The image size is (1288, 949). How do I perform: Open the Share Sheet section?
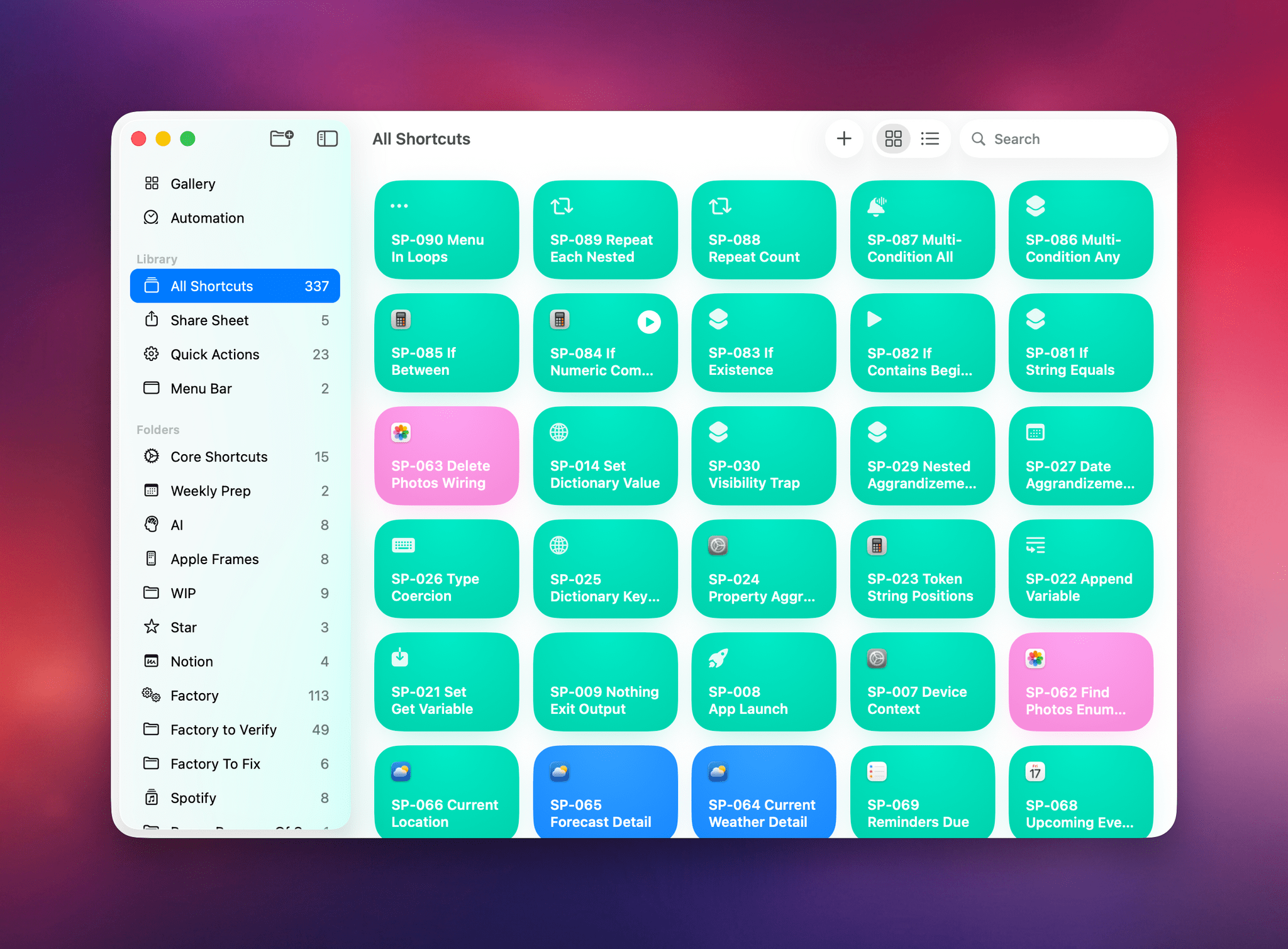coord(209,320)
